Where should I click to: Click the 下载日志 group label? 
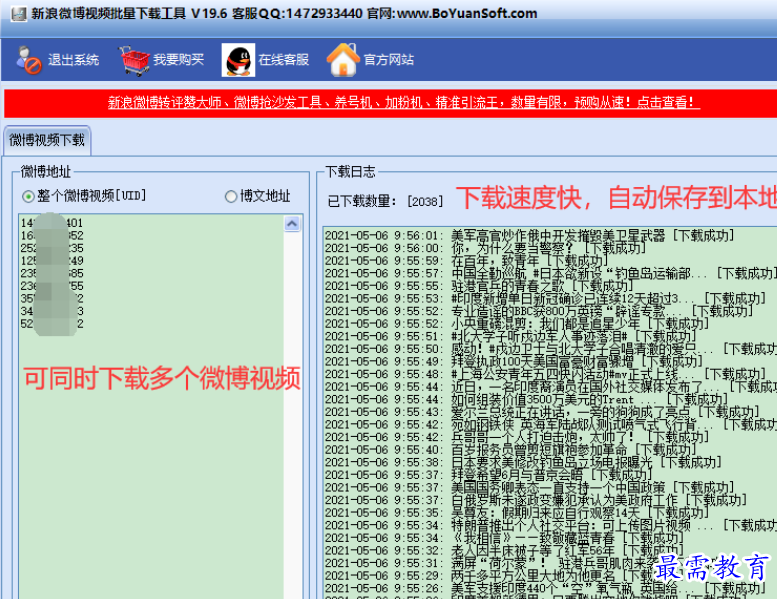[x=350, y=172]
